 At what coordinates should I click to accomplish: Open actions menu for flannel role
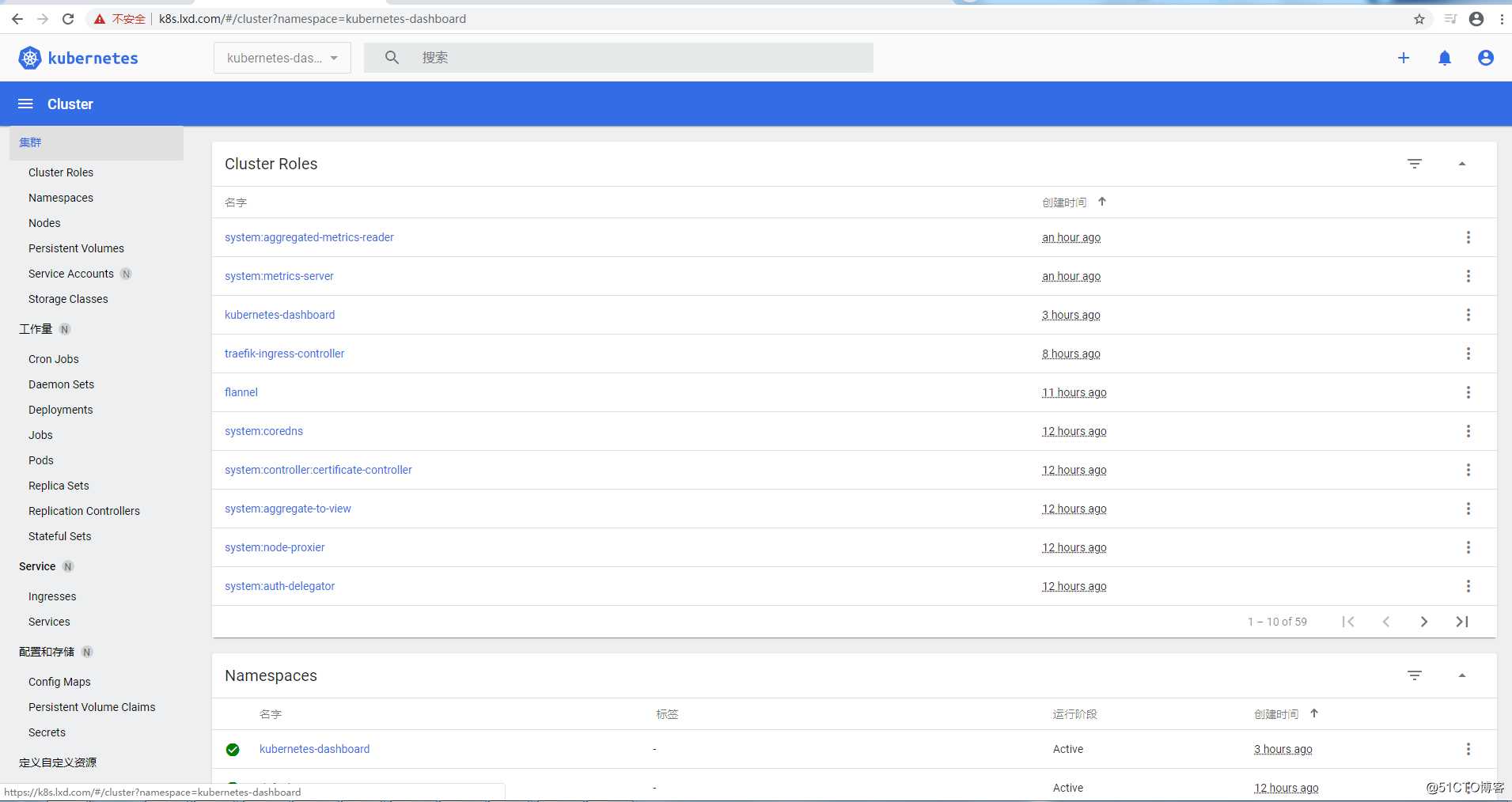click(x=1468, y=392)
